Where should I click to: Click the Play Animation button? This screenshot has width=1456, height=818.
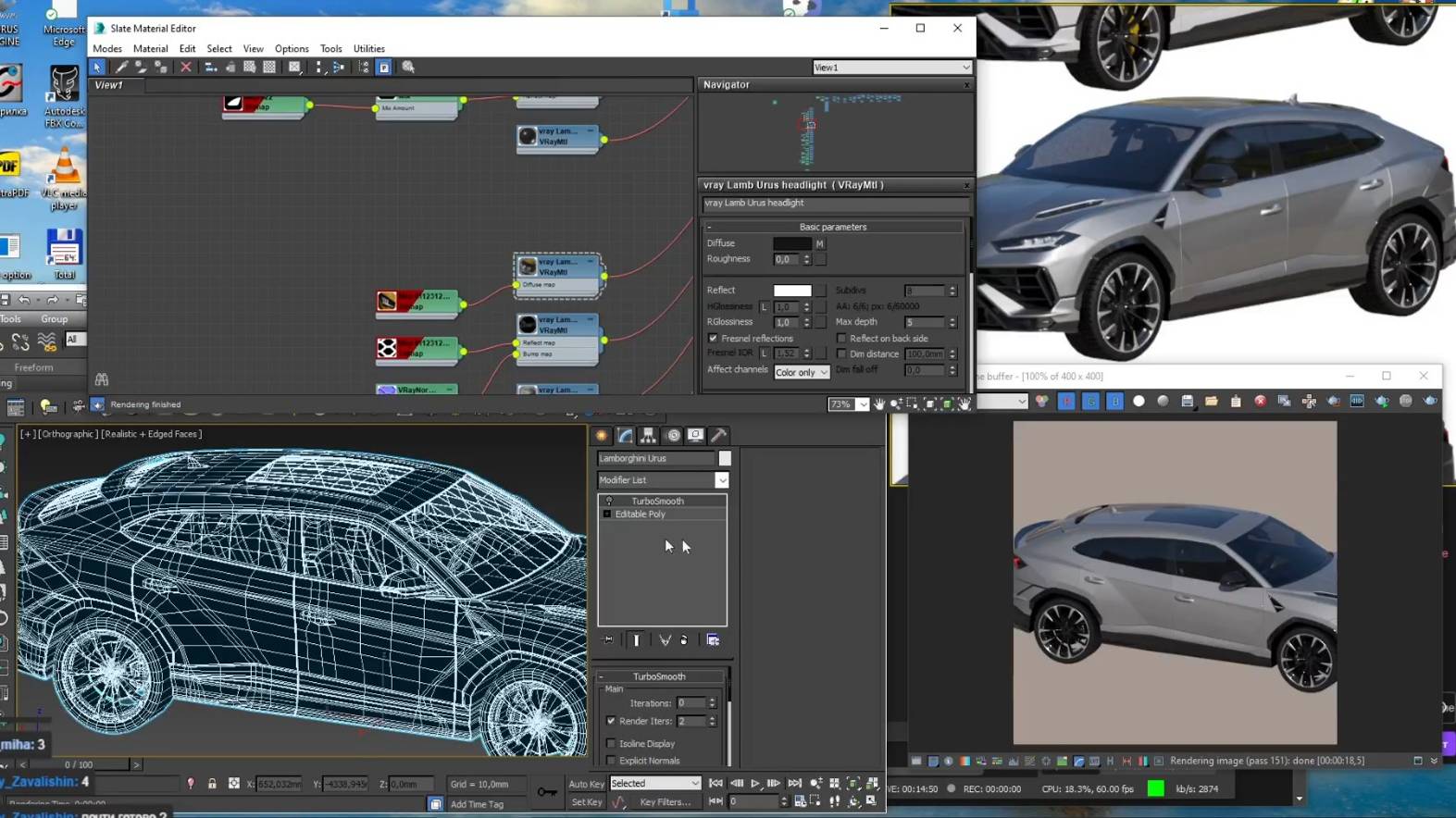pyautogui.click(x=755, y=784)
